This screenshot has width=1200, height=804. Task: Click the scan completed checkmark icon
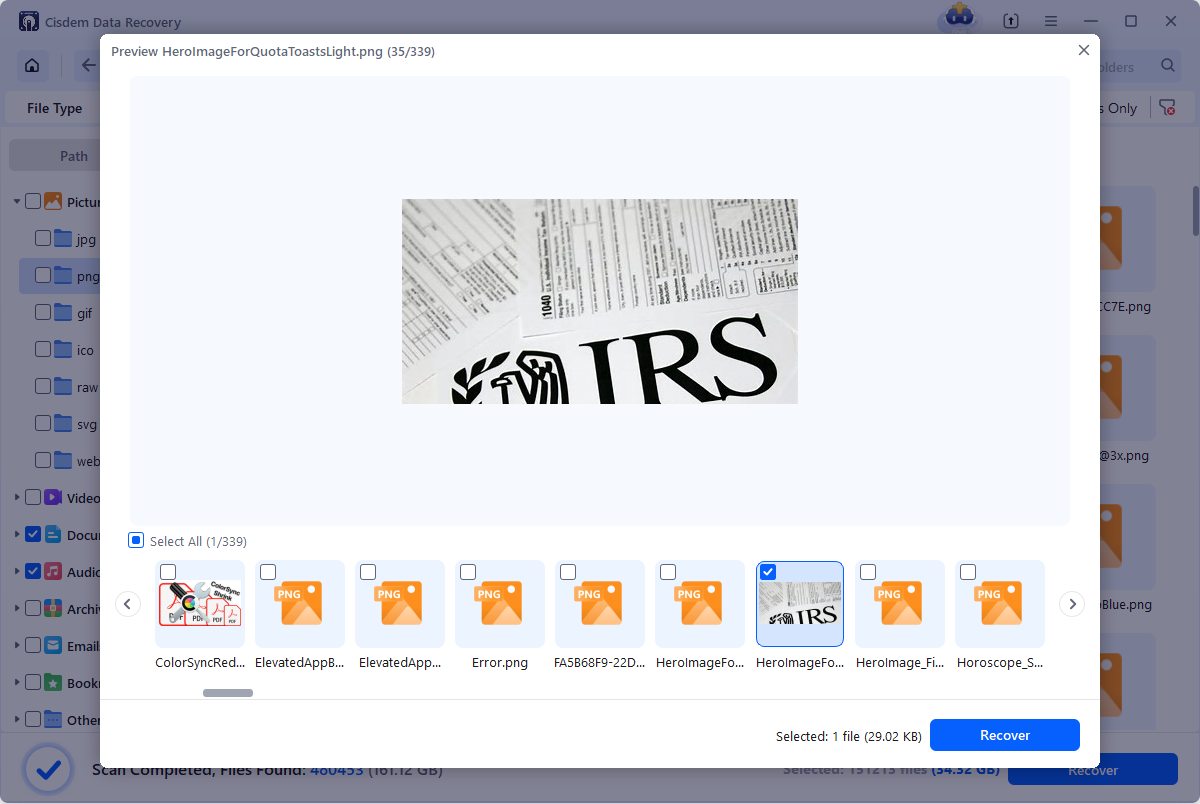(x=49, y=770)
